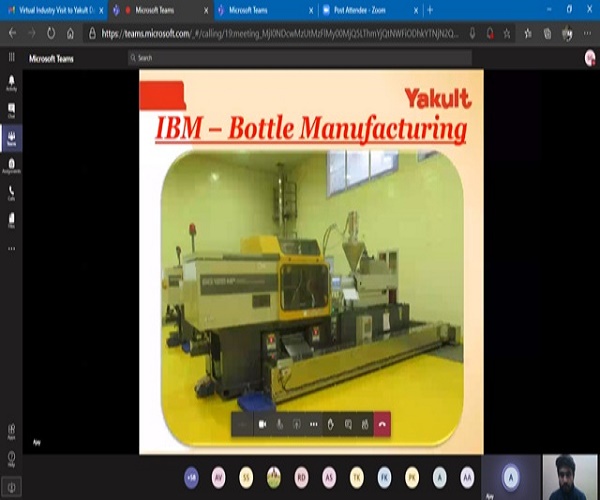
Task: Open browser settings and more menu
Action: point(587,34)
